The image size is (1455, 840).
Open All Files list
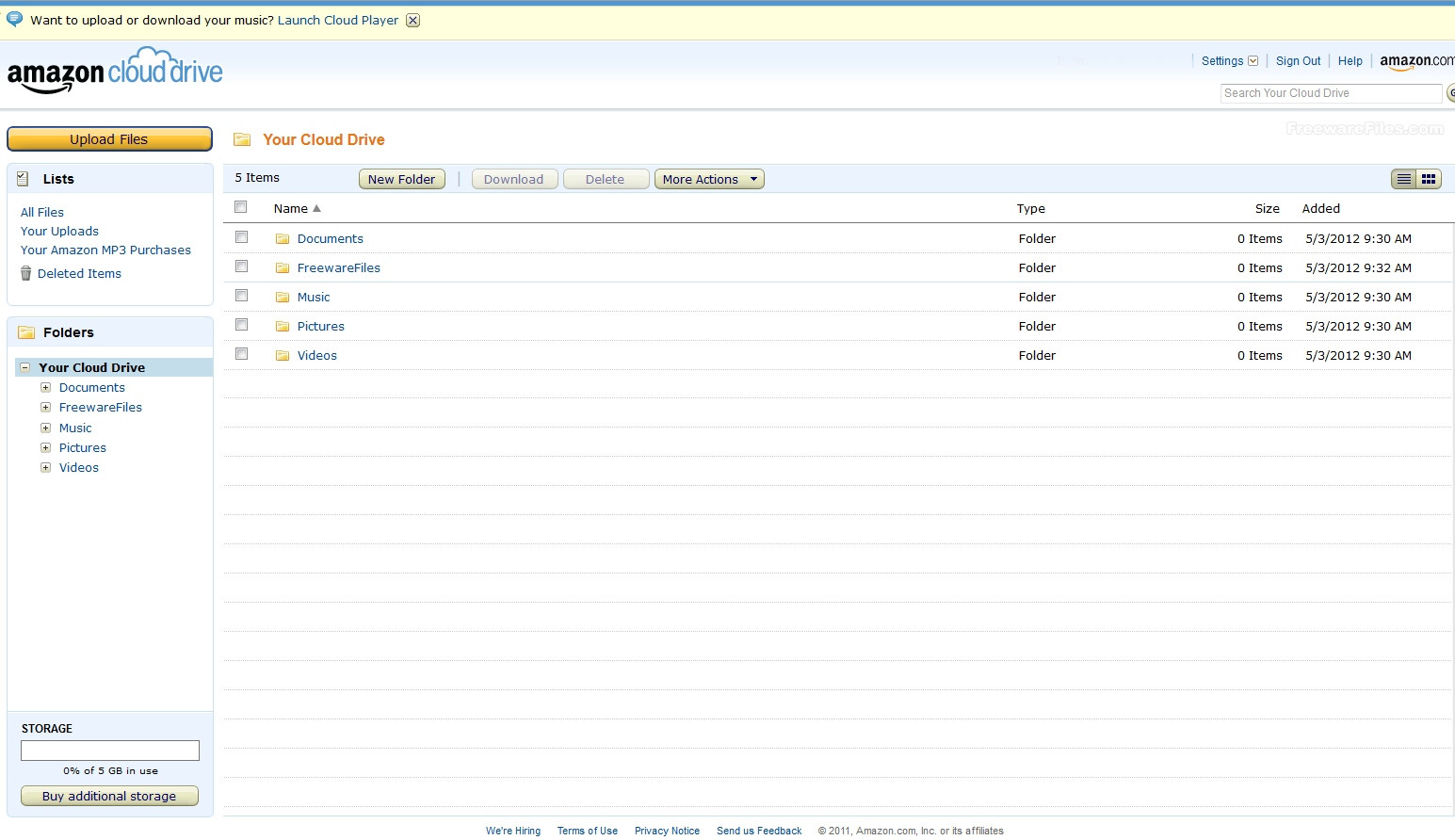(x=42, y=213)
